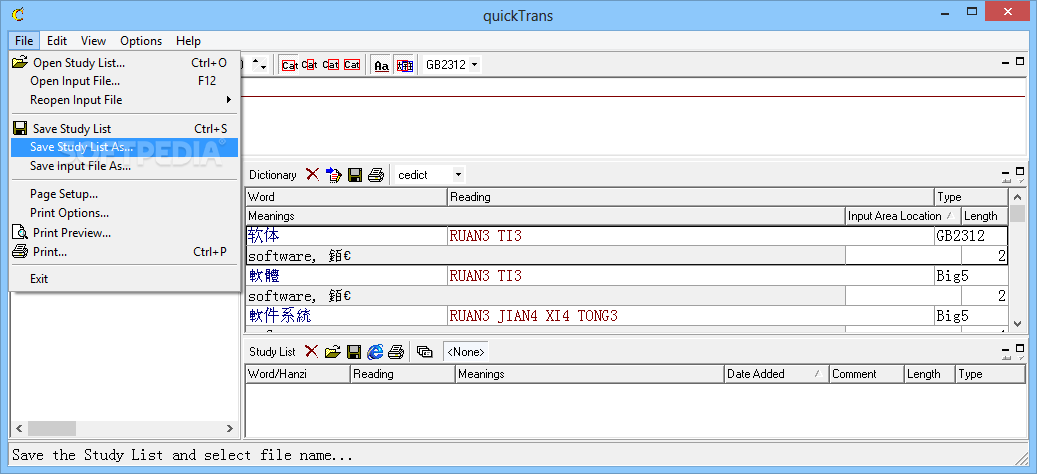1037x474 pixels.
Task: Click the Study List printer icon
Action: point(396,352)
